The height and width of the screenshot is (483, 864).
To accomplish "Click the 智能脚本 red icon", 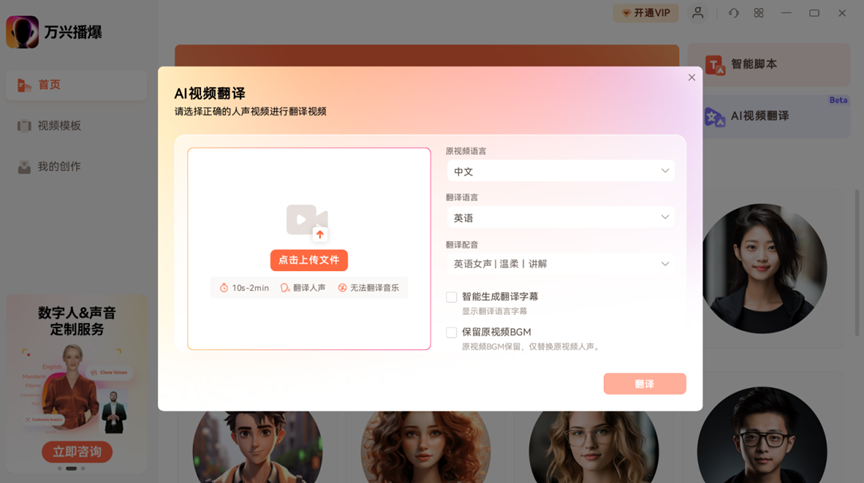I will point(715,65).
